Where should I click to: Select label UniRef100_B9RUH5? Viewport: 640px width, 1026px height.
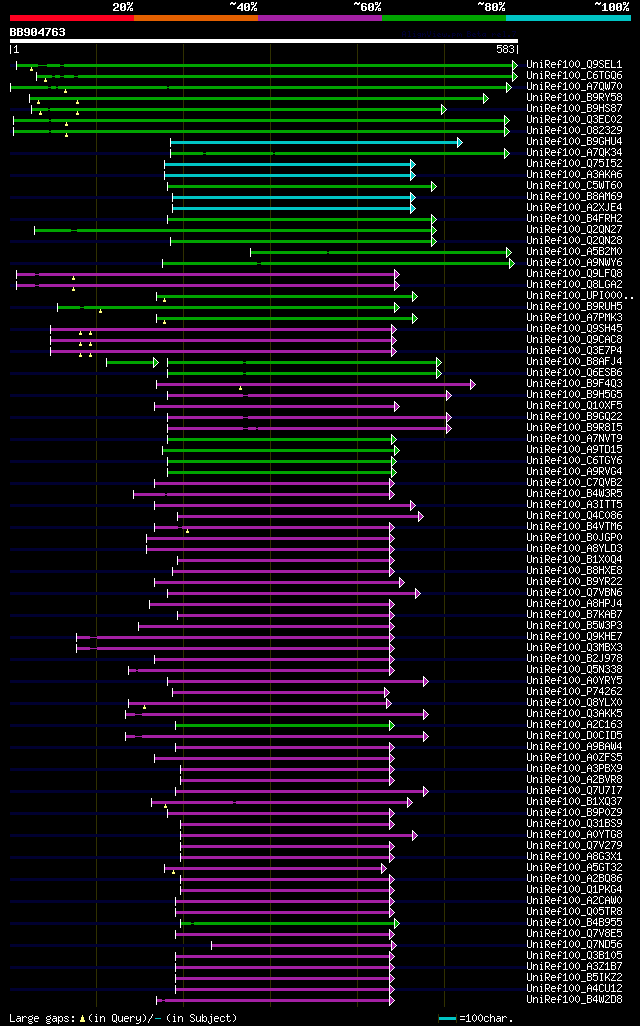point(574,306)
